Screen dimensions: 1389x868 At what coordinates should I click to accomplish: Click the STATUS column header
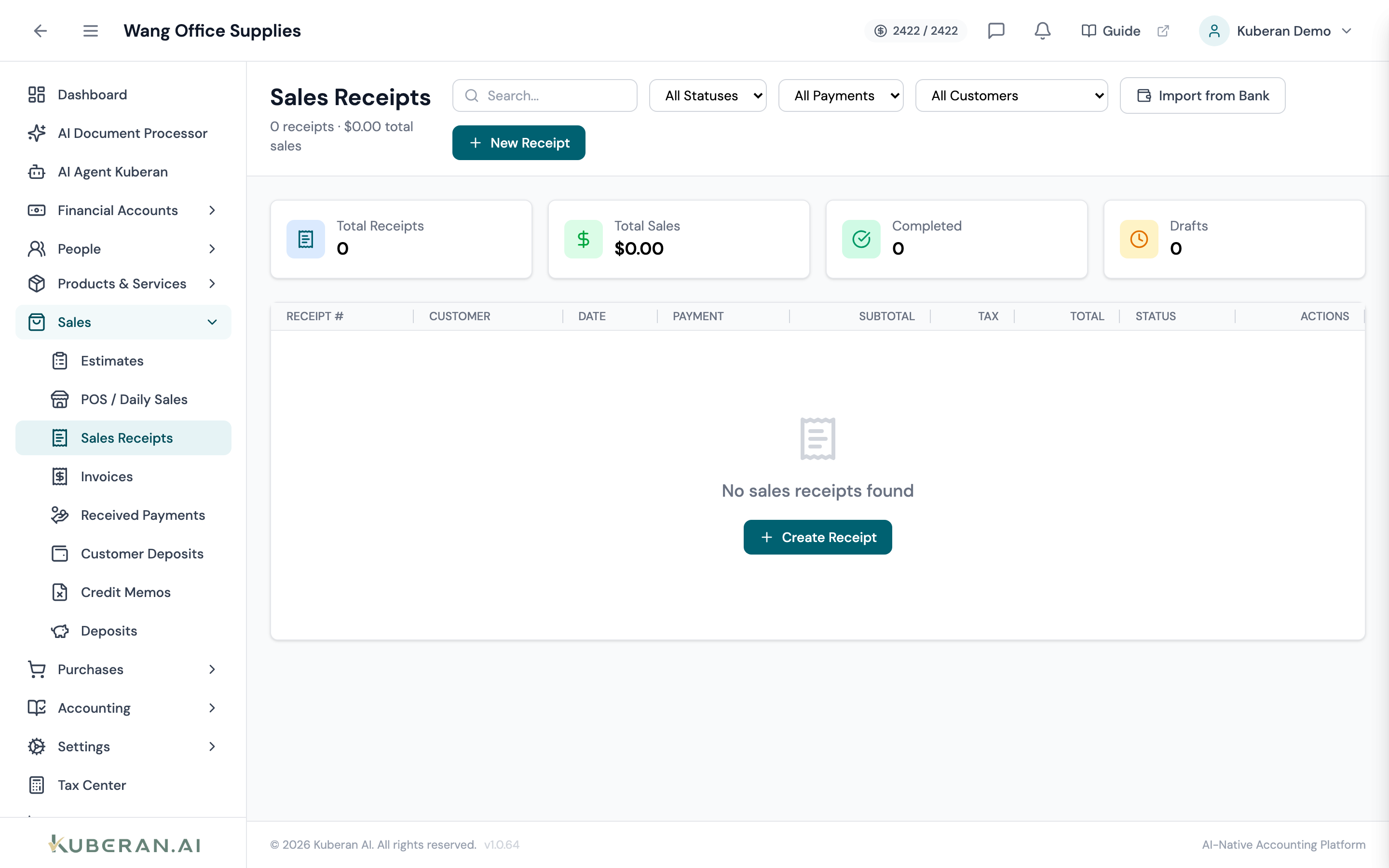(x=1156, y=316)
